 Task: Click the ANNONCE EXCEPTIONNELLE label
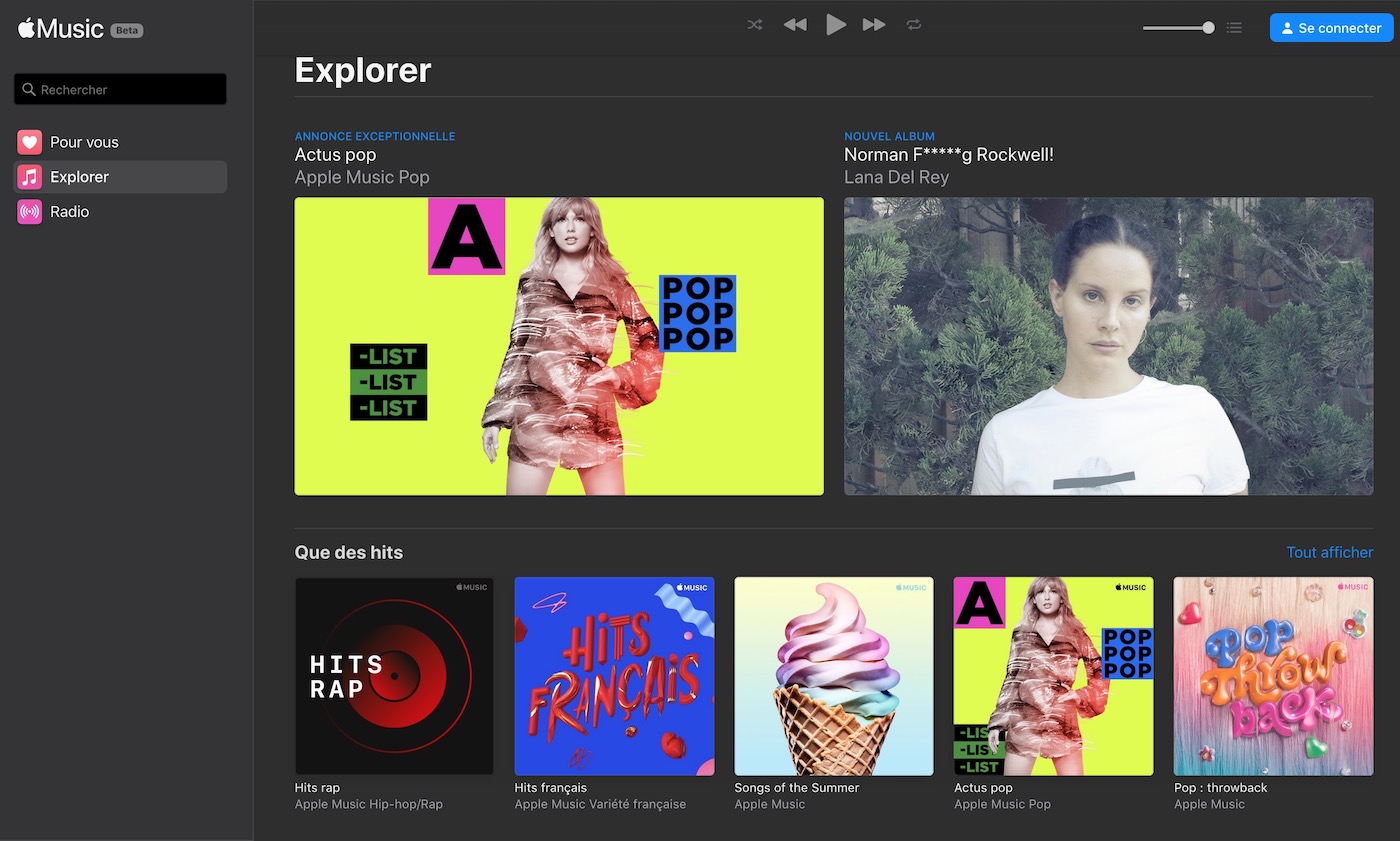coord(375,136)
